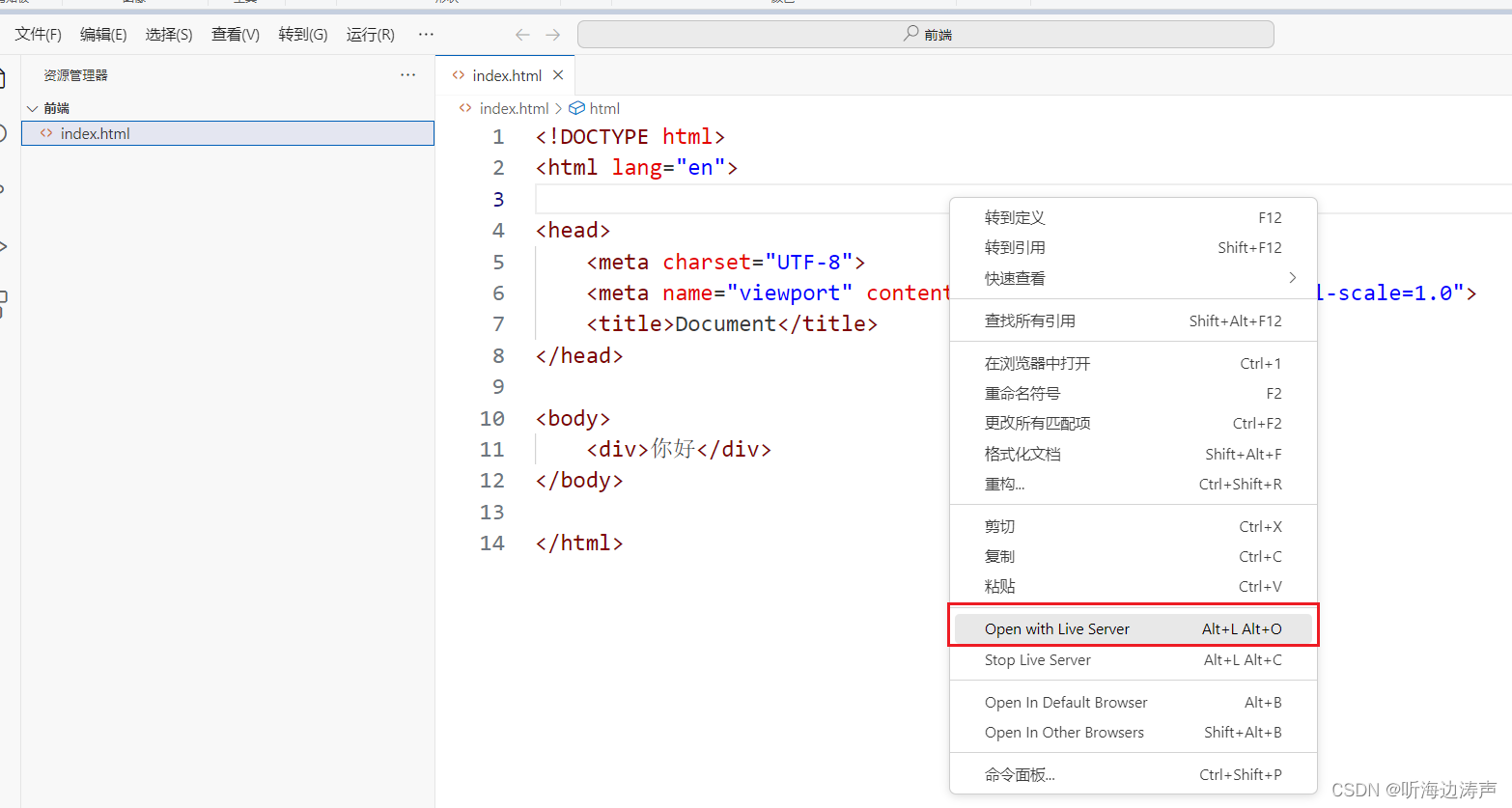Viewport: 1512px width, 808px height.
Task: Click html symbol in the breadcrumb
Action: point(604,108)
